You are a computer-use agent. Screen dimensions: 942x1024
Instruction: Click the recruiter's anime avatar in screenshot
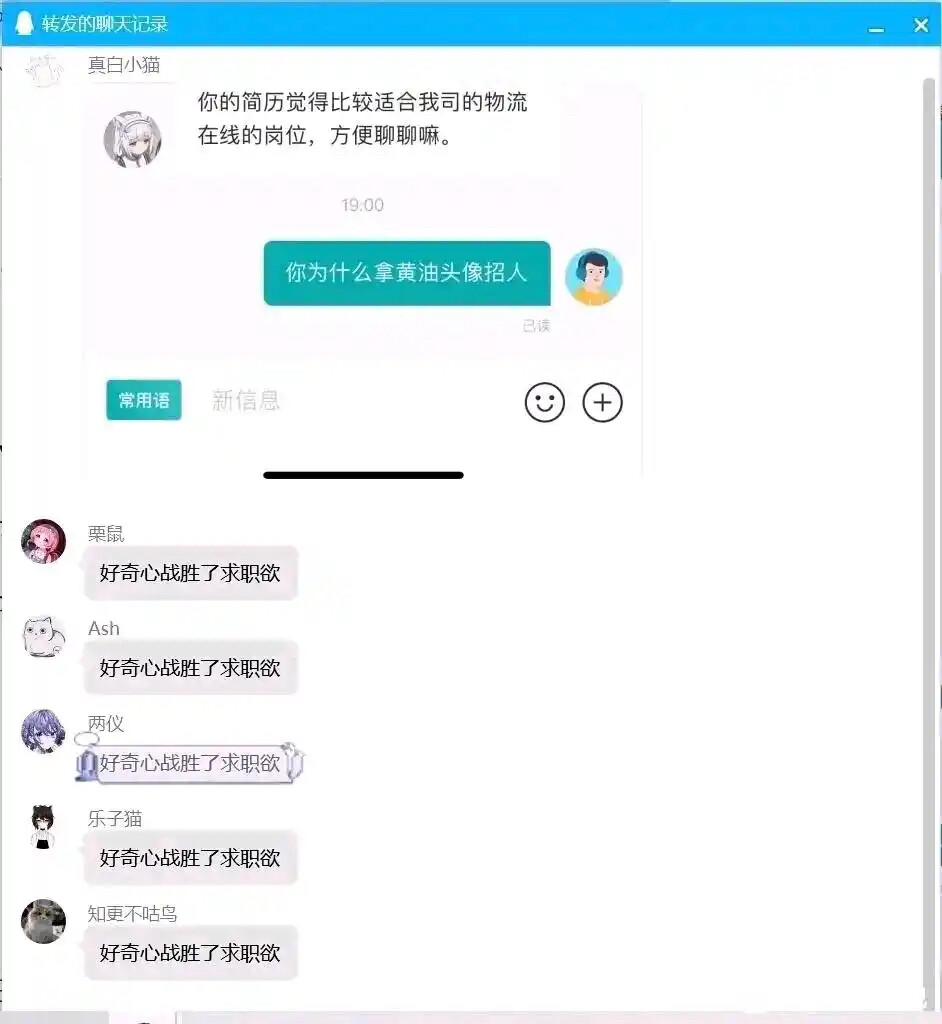133,139
